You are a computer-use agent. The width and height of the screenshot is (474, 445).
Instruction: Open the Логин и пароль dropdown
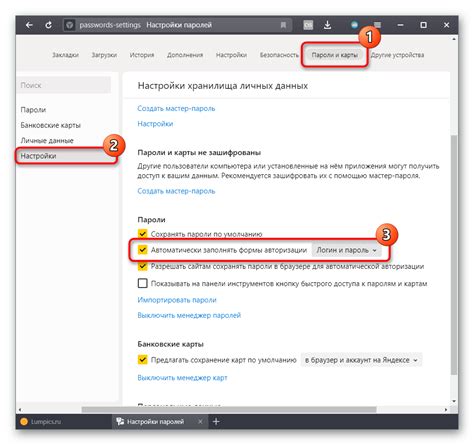(346, 250)
